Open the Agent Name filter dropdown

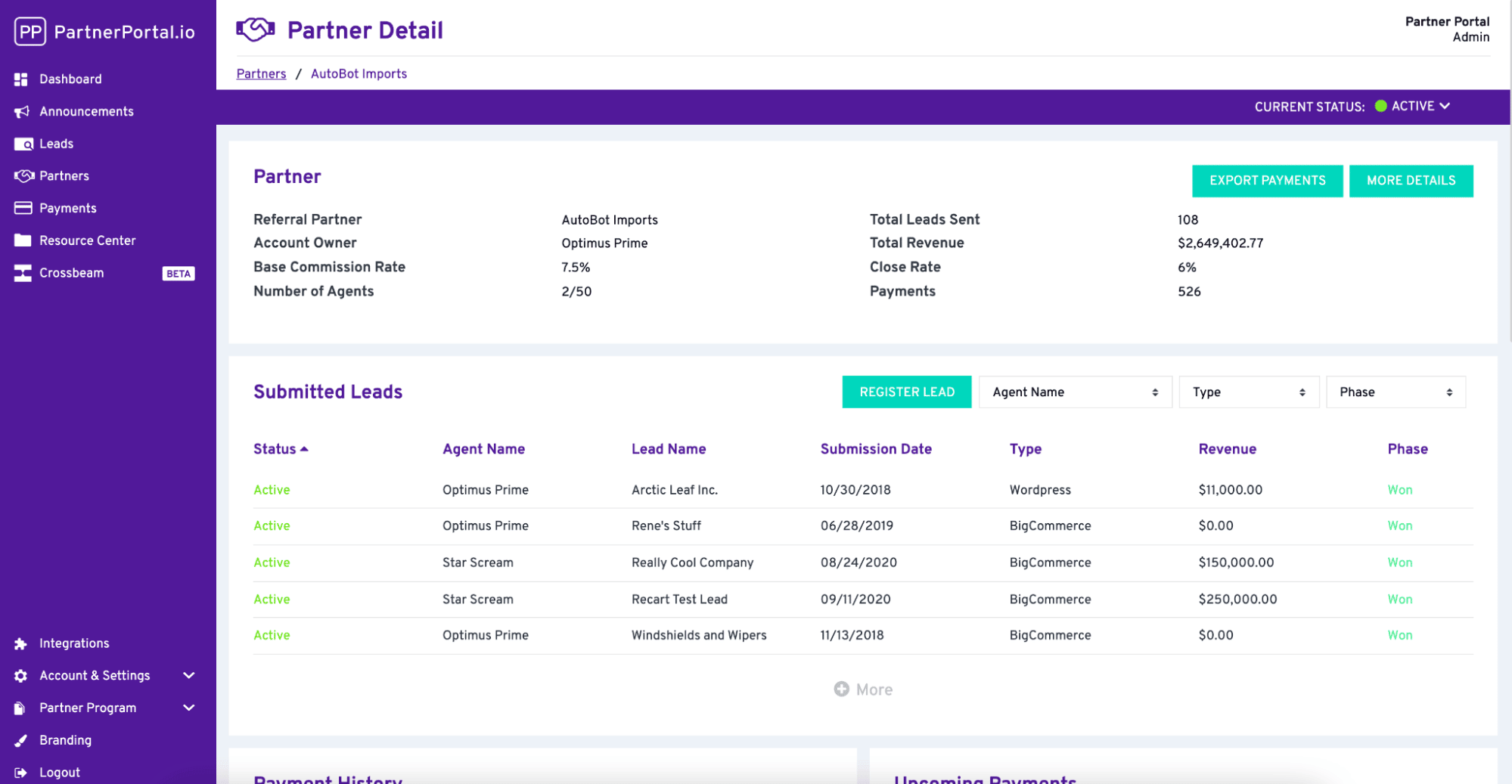1074,392
